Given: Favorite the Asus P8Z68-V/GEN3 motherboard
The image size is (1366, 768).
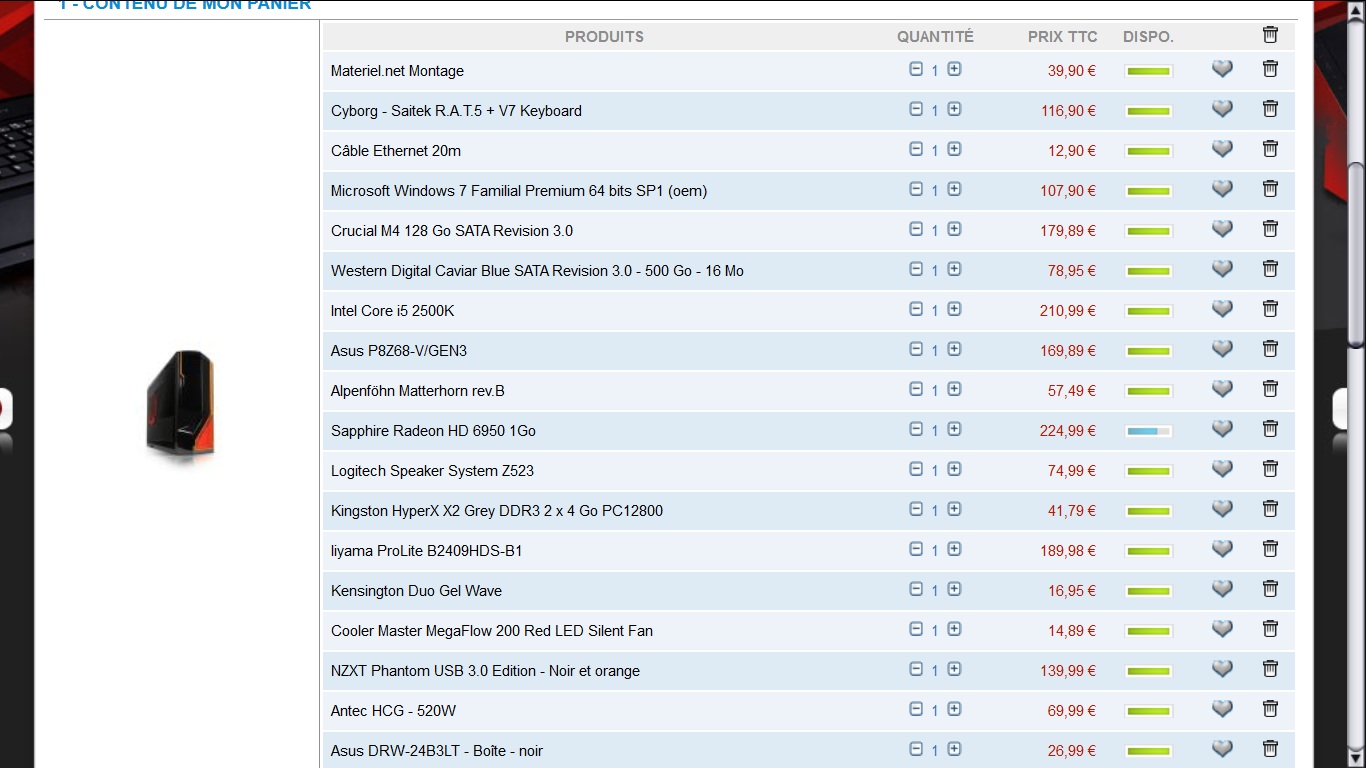Looking at the screenshot, I should (1222, 349).
